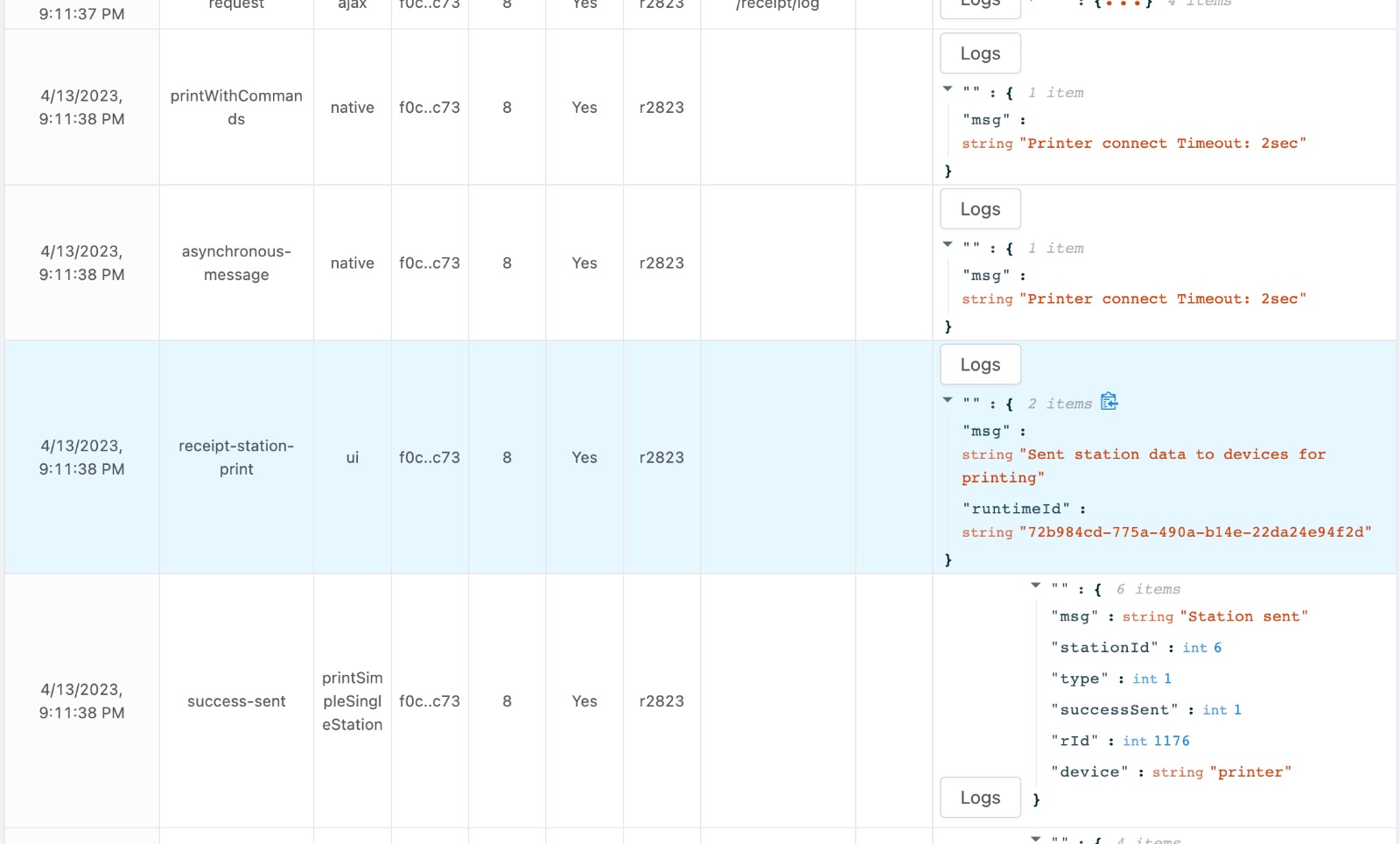The image size is (1400, 844).
Task: Open Logs for the asynchronous-message event
Action: (x=980, y=209)
